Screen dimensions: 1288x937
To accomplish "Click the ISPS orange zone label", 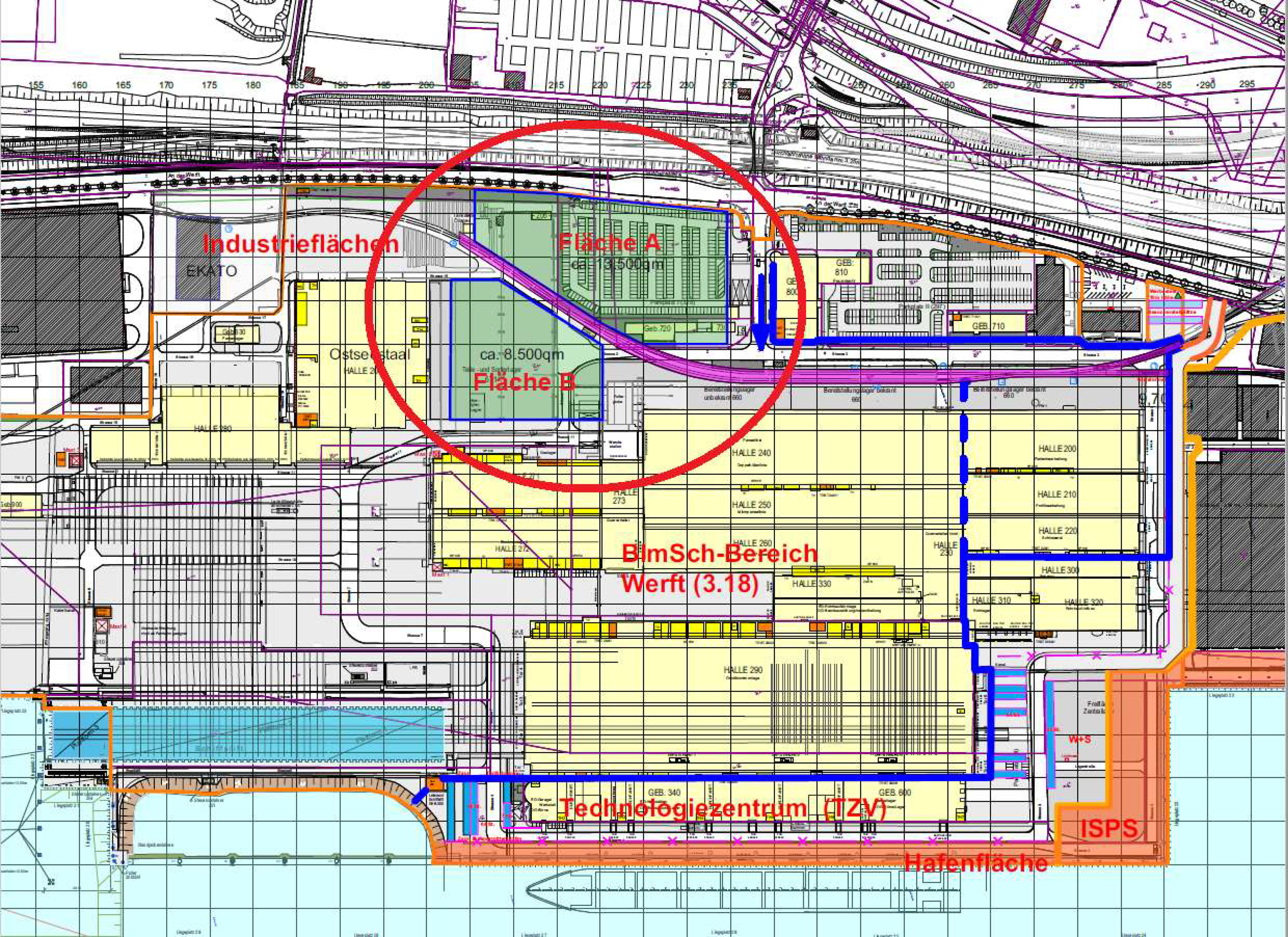I will pos(1109,829).
